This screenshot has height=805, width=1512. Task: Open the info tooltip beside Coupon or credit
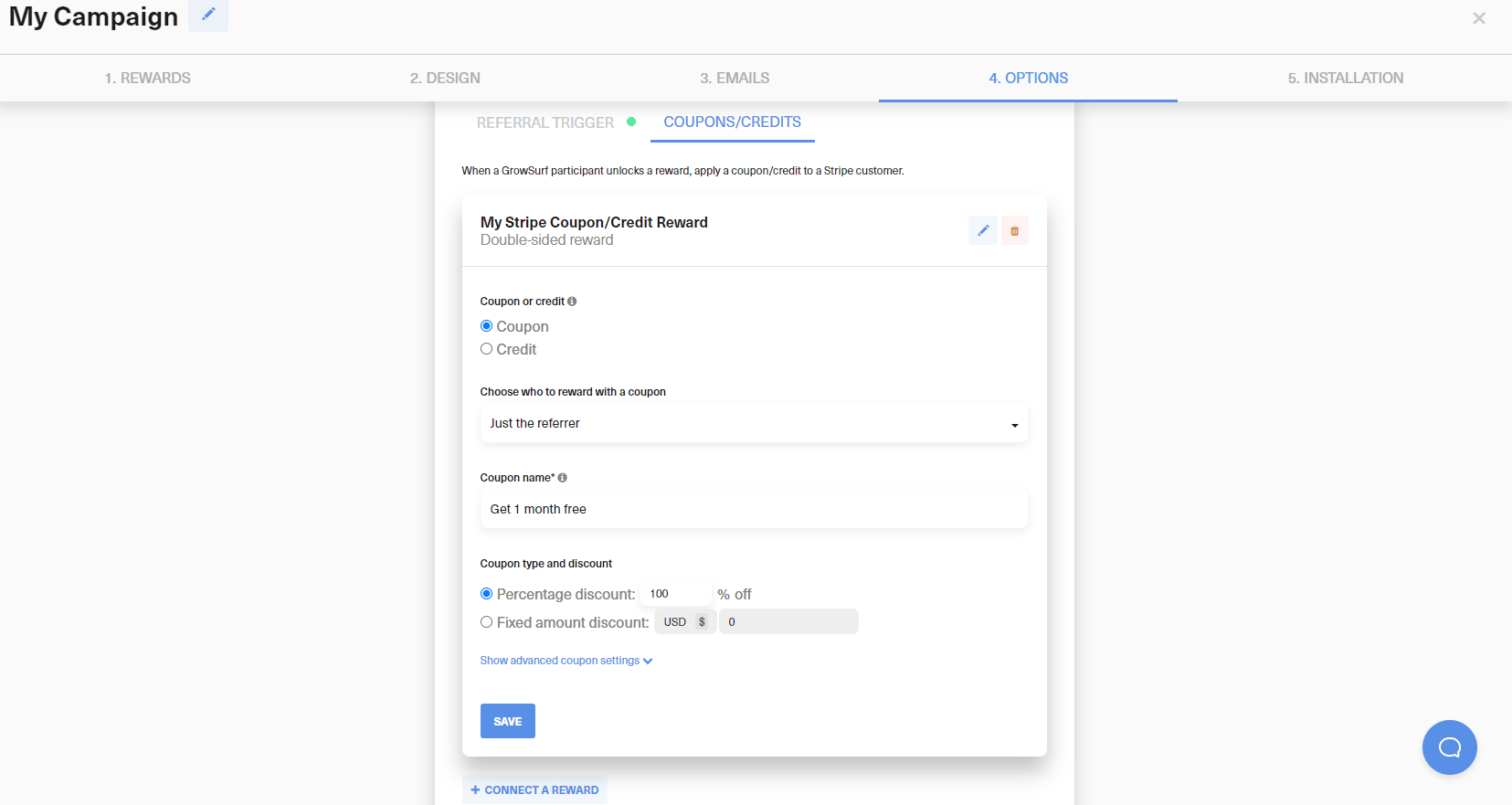pyautogui.click(x=572, y=302)
